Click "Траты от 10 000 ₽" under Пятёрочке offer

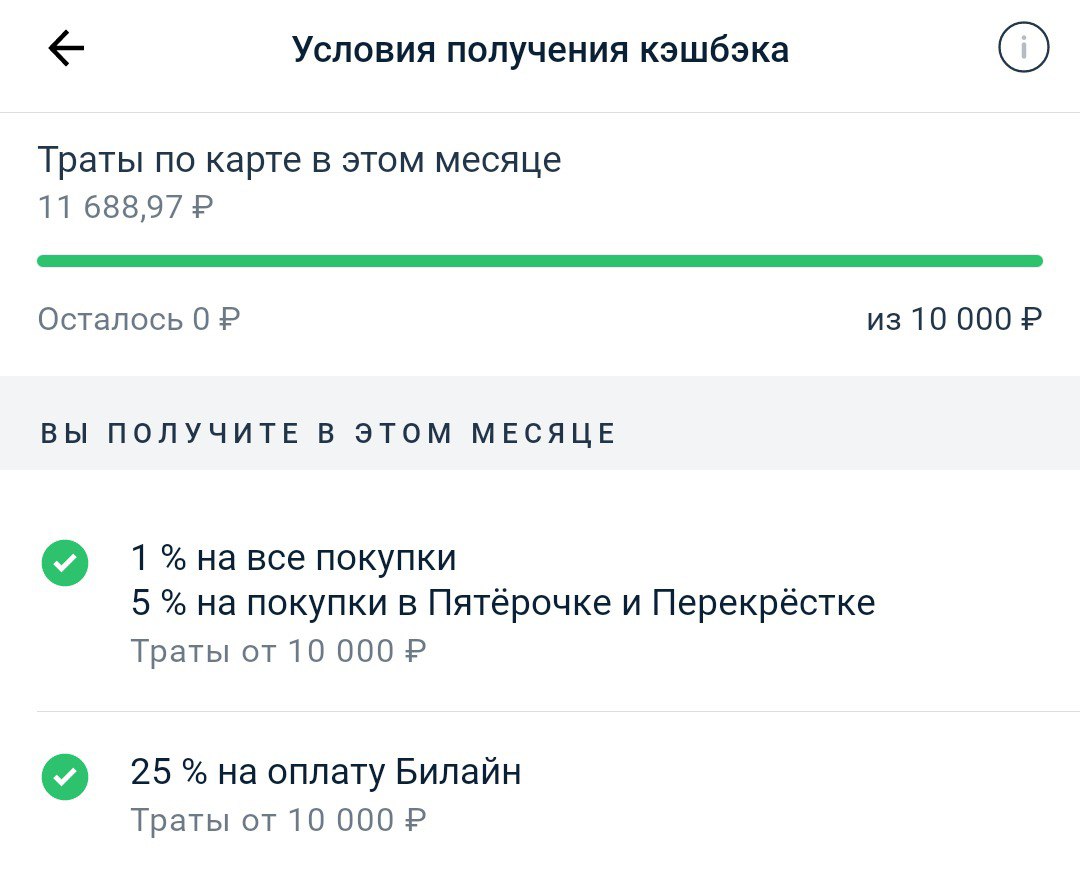tap(278, 651)
